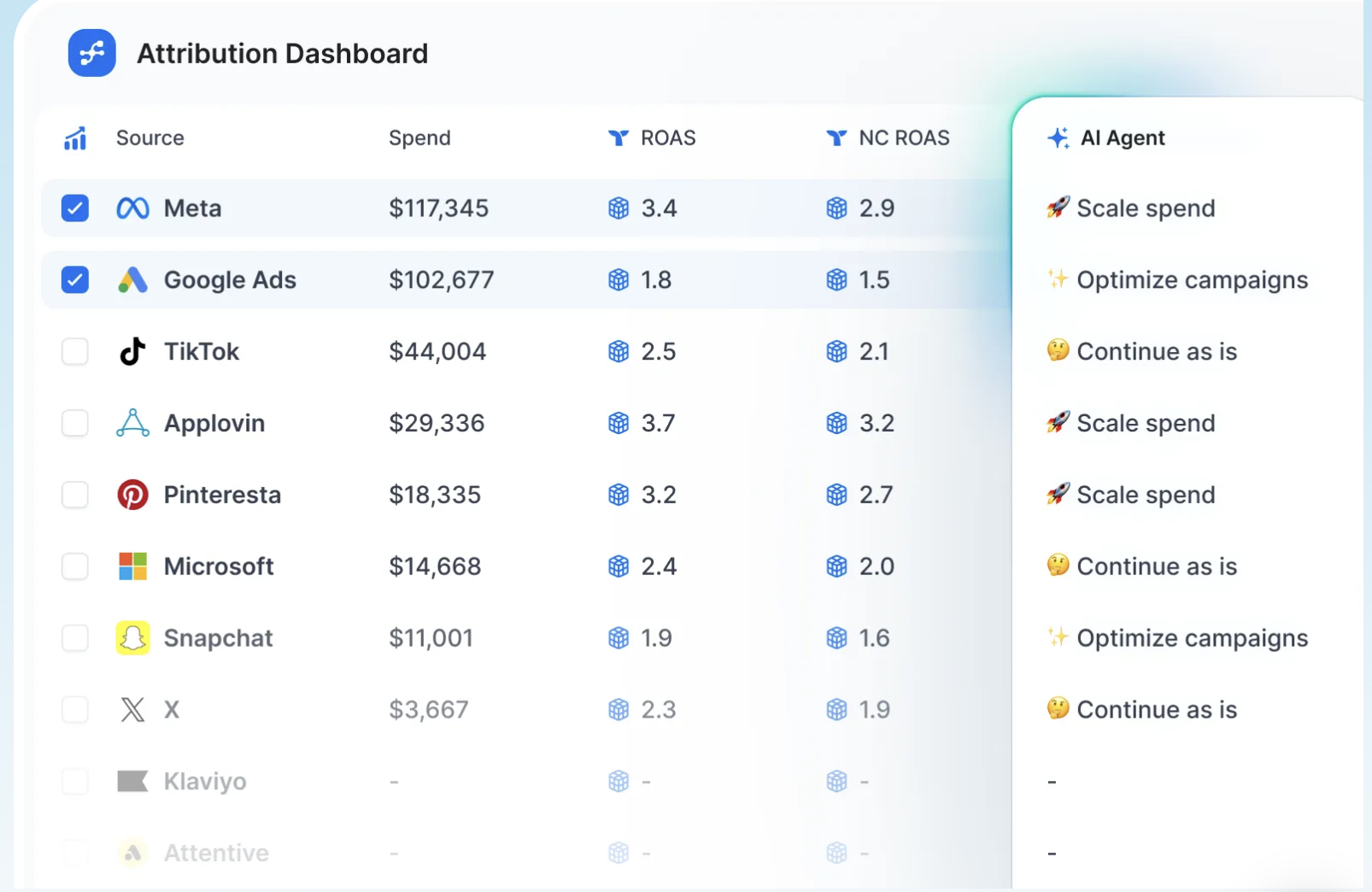This screenshot has height=892, width=1372.
Task: Click the cube icon beside Pinteresta ROAS 3.2
Action: [x=619, y=495]
